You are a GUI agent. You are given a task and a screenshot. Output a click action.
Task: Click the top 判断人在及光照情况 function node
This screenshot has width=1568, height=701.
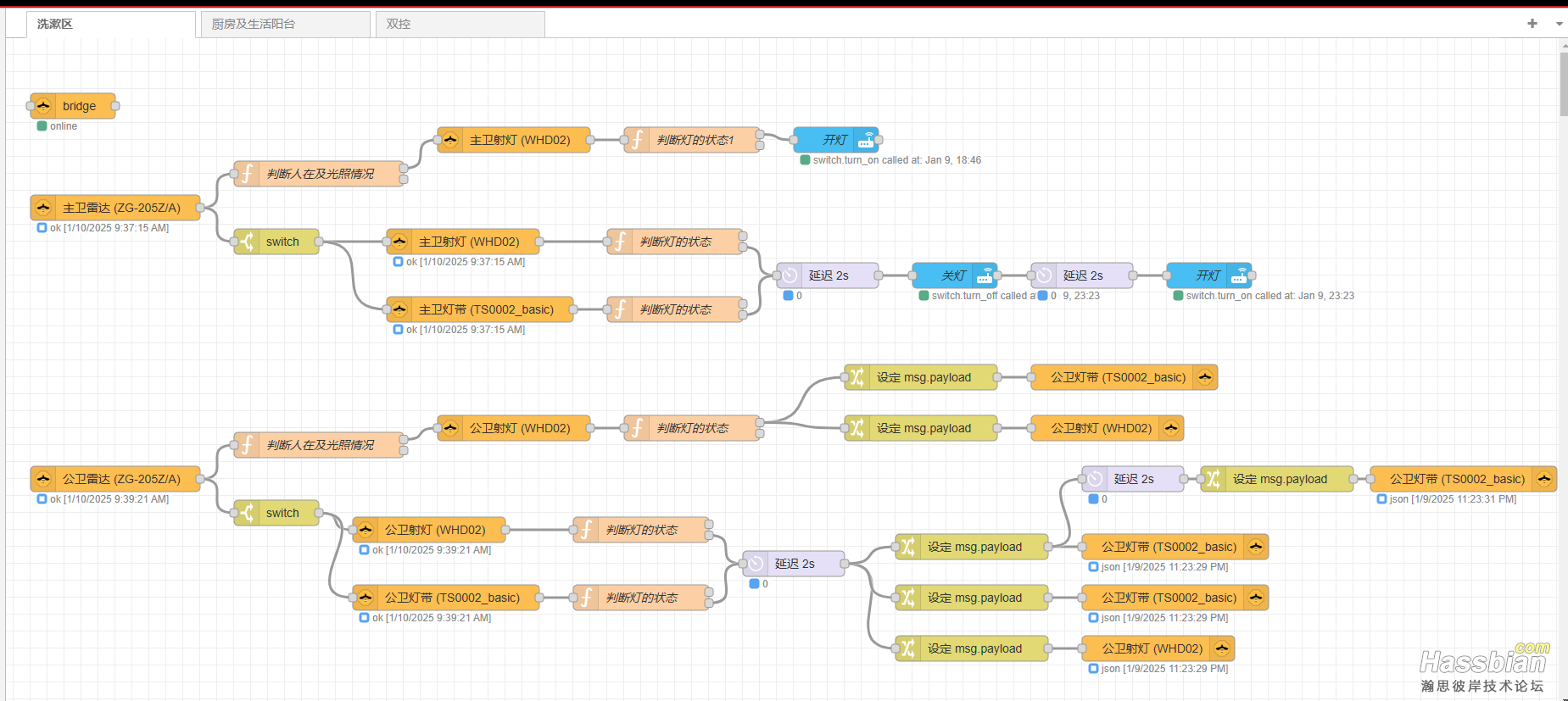(x=319, y=174)
